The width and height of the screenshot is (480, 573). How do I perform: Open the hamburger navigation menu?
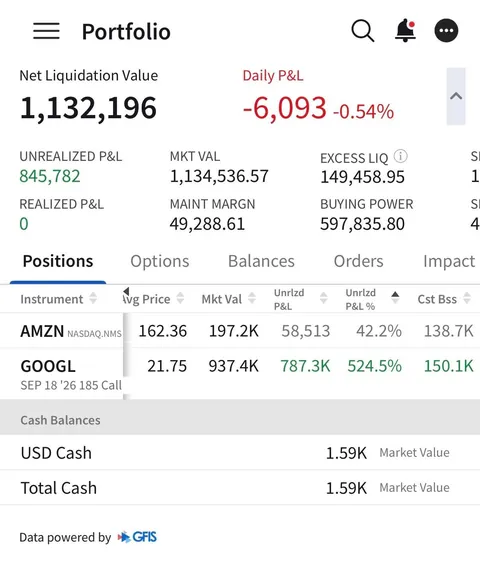point(46,31)
